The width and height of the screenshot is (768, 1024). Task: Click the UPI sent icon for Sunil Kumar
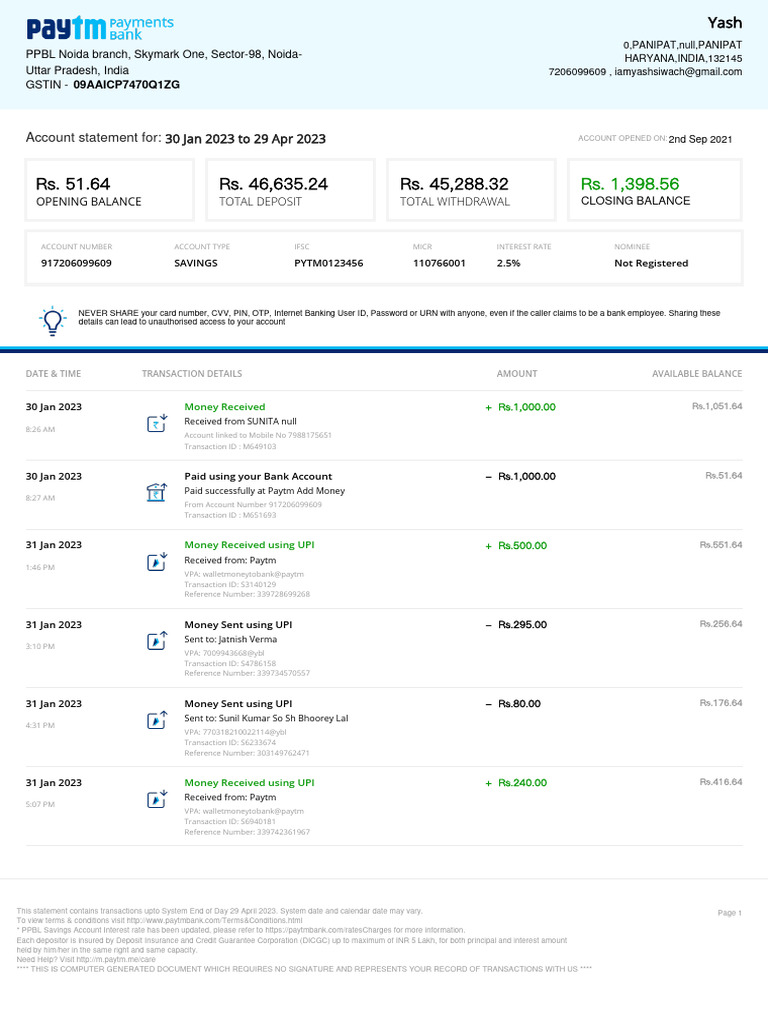coord(157,720)
